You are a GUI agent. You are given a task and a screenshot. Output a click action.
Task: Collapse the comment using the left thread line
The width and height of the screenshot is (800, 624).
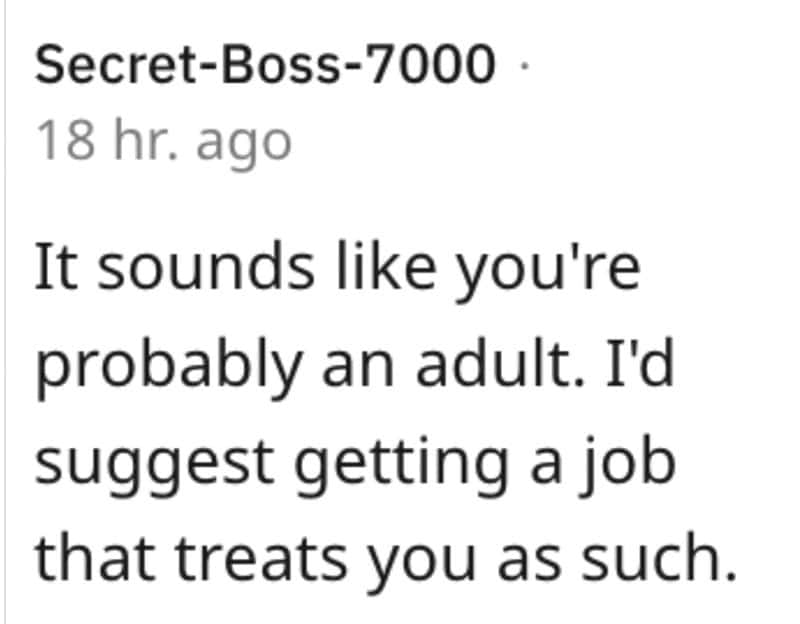(5, 312)
